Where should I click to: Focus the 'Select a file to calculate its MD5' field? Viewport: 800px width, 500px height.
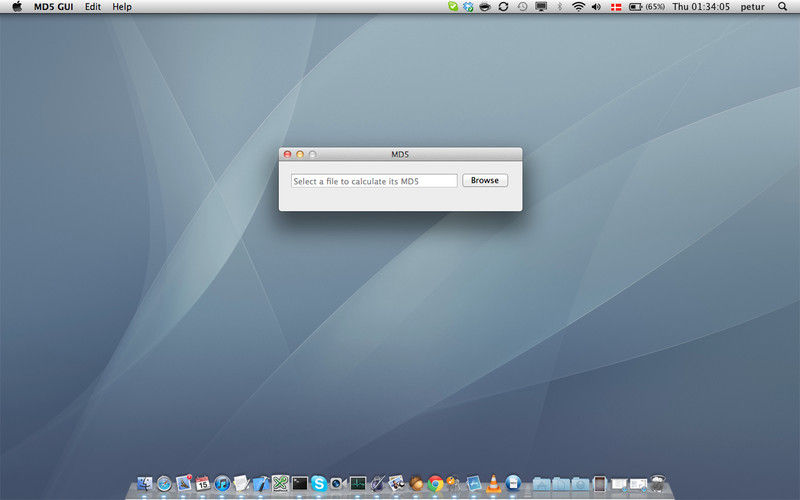(x=374, y=181)
